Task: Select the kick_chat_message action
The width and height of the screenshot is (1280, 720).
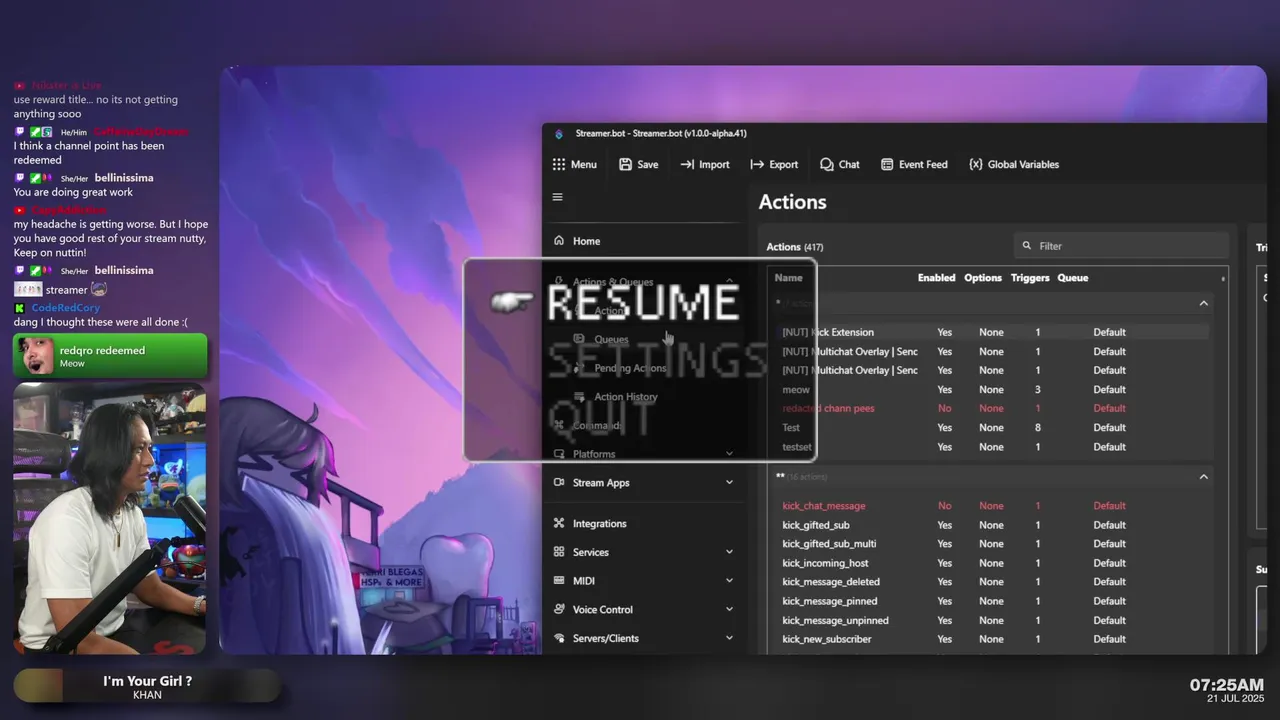Action: pos(988,505)
